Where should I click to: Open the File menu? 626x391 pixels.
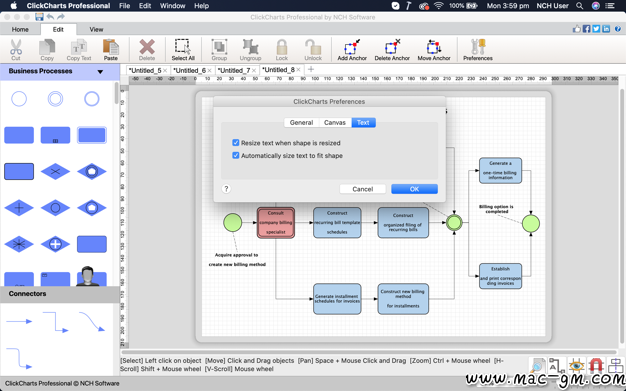pos(125,6)
